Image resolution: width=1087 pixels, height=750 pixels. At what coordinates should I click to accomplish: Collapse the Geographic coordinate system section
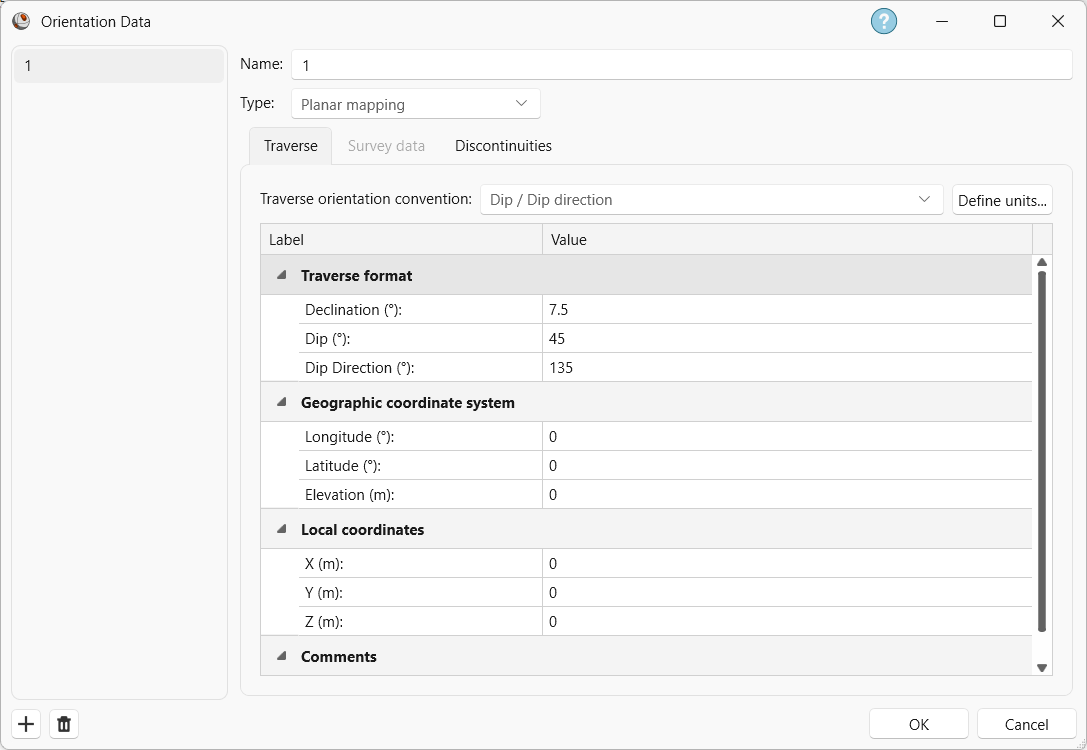[281, 402]
